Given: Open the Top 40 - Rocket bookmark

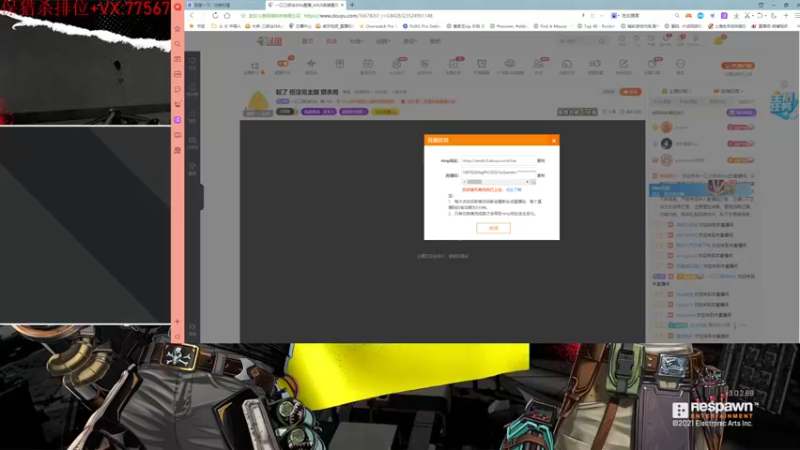Looking at the screenshot, I should [x=596, y=26].
